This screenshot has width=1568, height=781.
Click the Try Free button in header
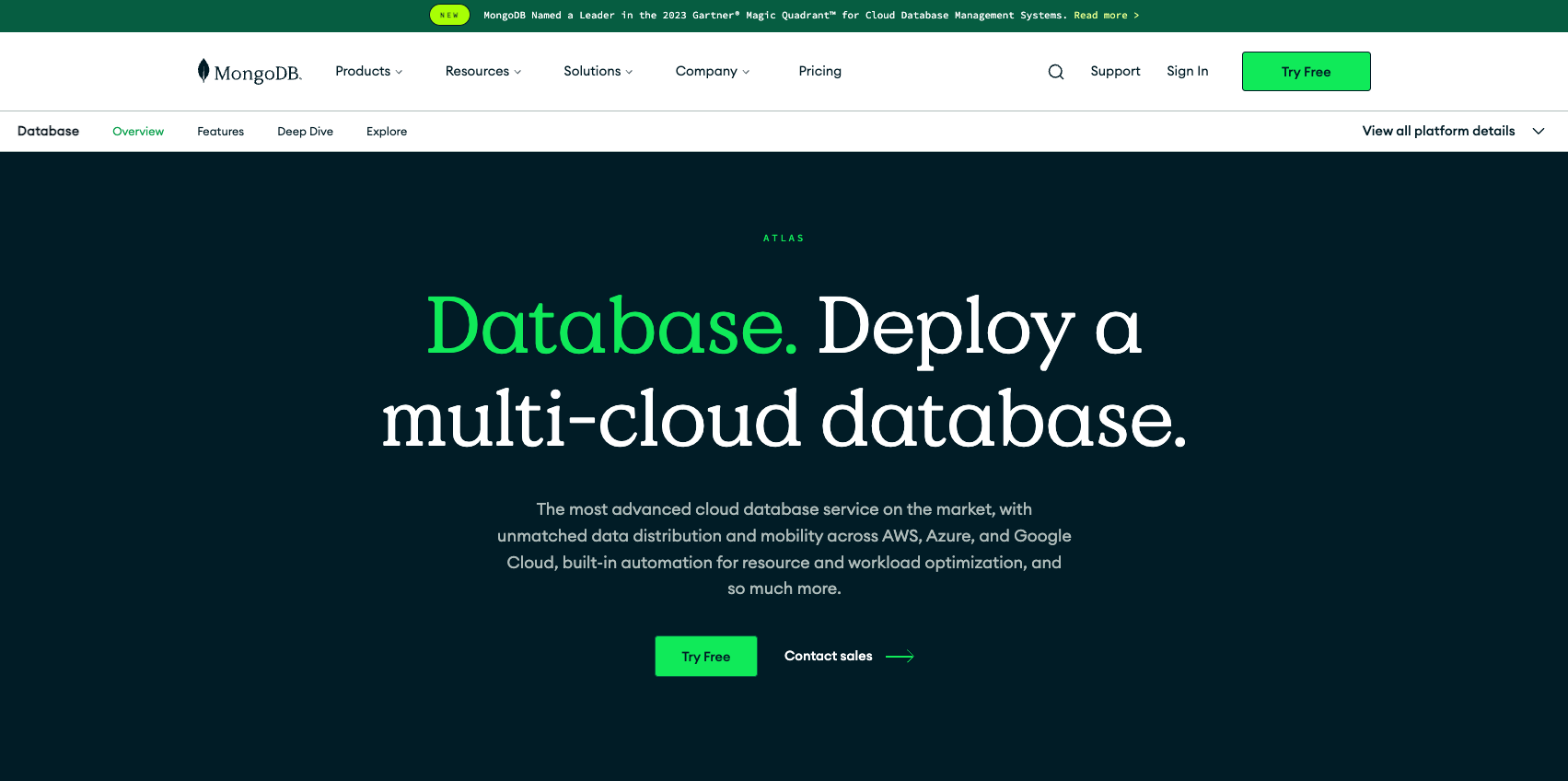1306,72
